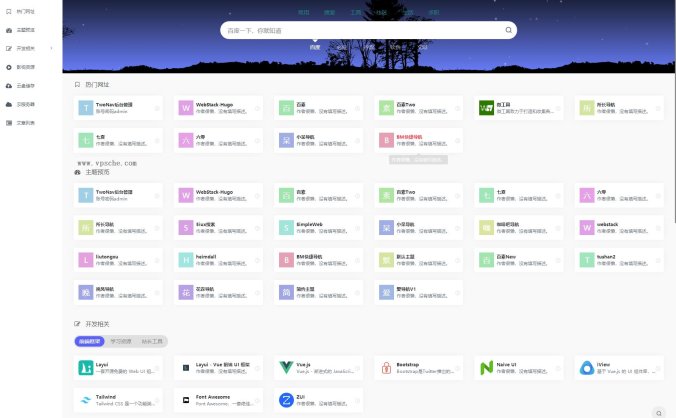Expand the 开发相关 sidebar submenu arrow
This screenshot has width=676, height=418.
coord(51,47)
